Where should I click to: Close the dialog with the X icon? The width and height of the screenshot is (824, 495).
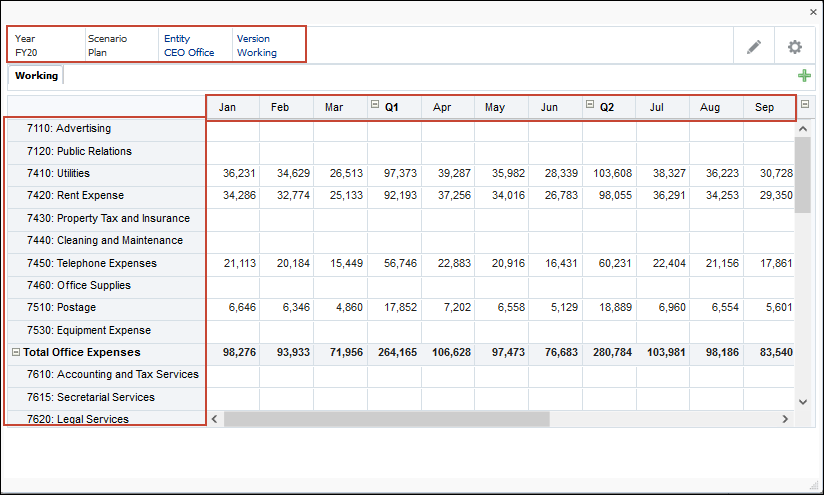[813, 12]
